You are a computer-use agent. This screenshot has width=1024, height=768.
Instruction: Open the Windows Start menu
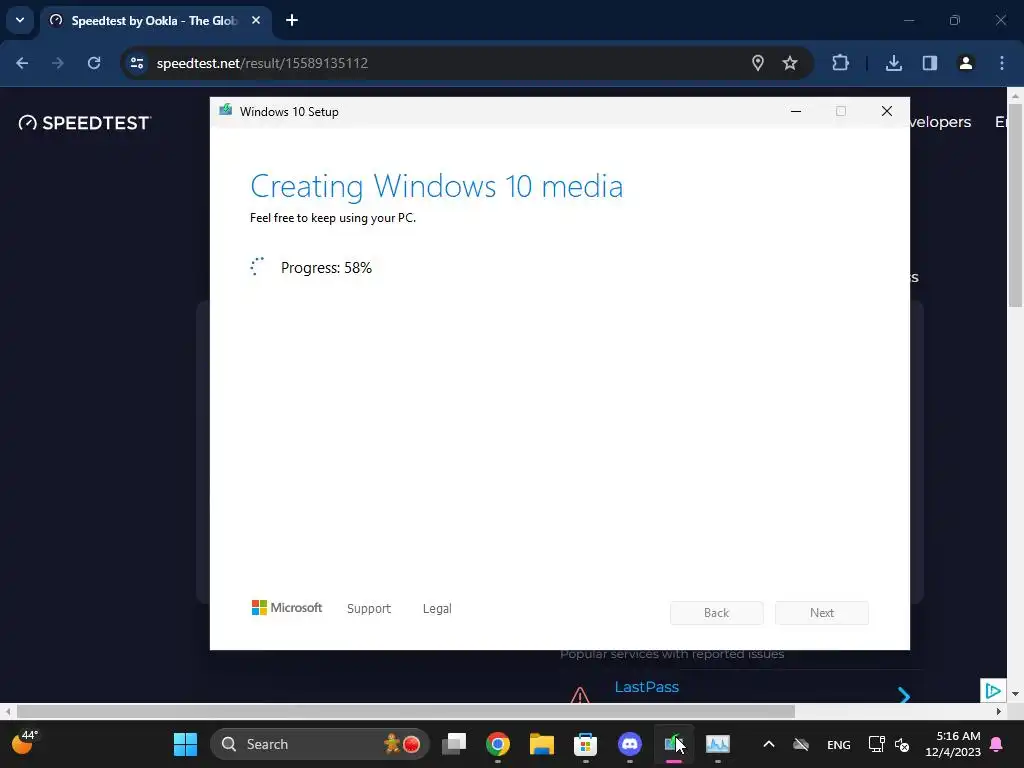click(x=185, y=744)
